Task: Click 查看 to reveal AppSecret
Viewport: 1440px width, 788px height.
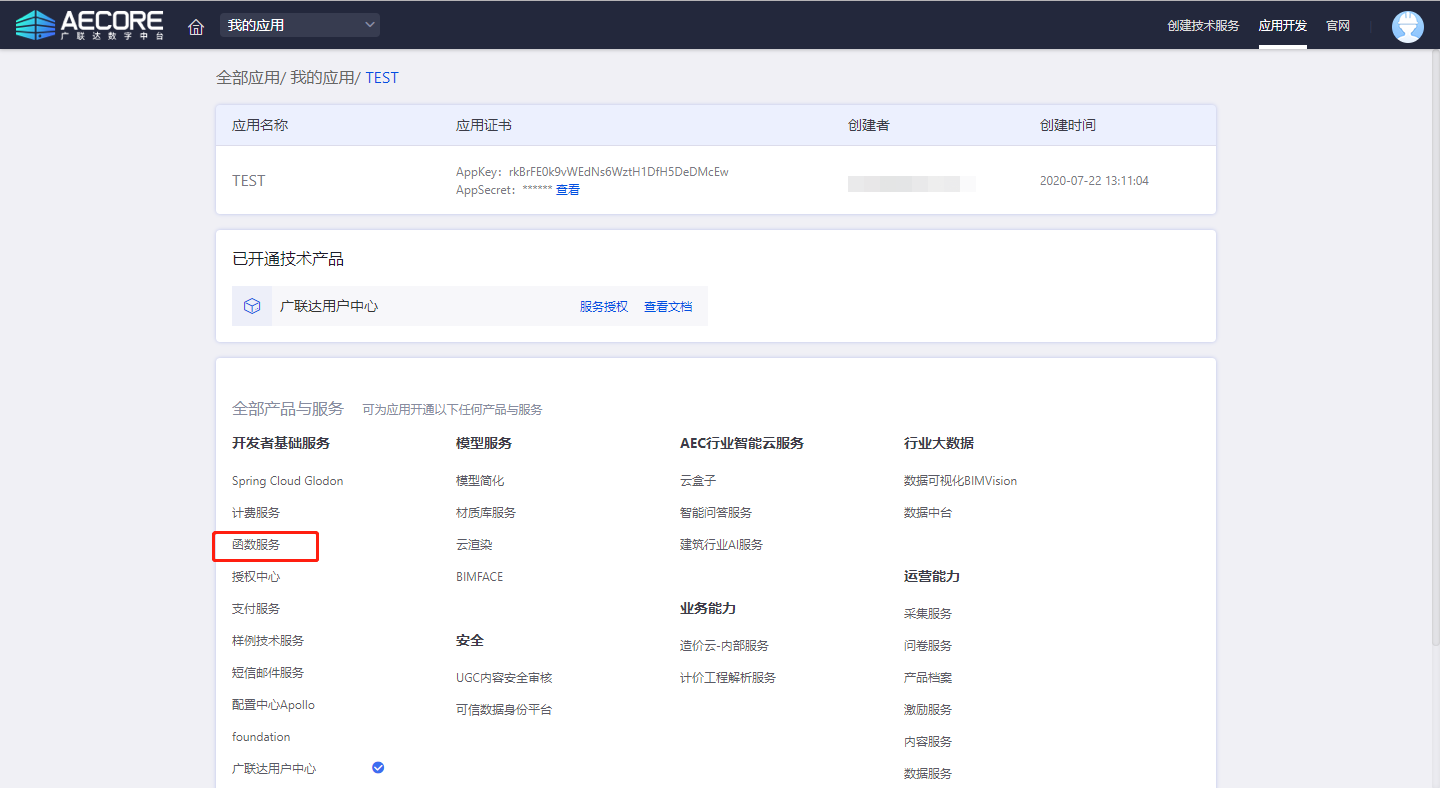Action: click(x=568, y=190)
